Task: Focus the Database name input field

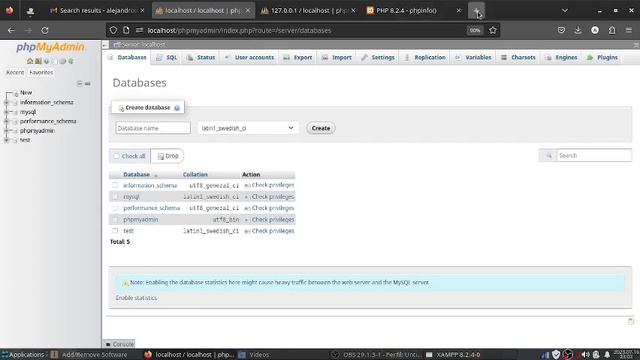Action: pyautogui.click(x=153, y=128)
